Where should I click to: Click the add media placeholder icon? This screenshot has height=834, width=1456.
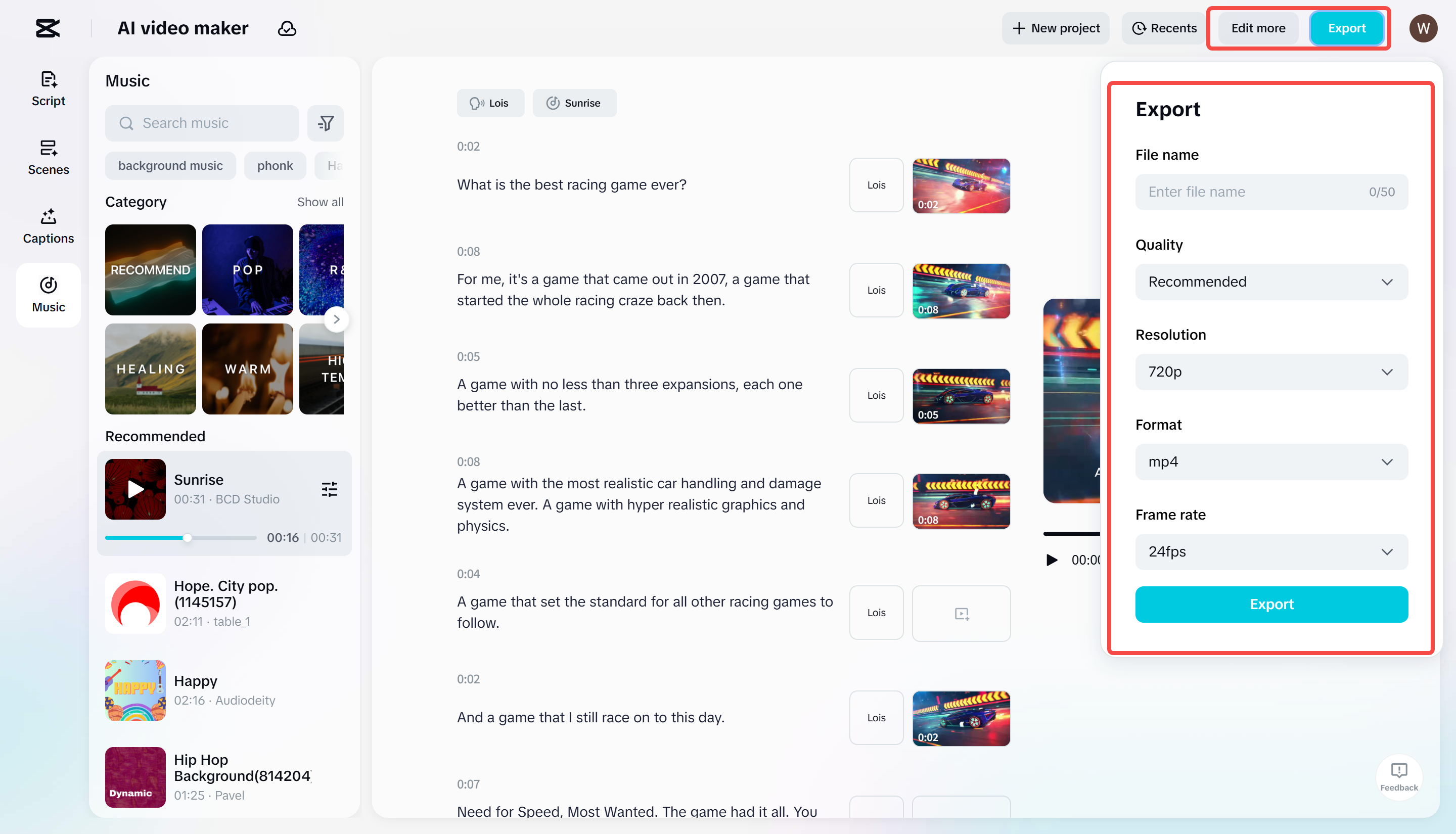(961, 614)
